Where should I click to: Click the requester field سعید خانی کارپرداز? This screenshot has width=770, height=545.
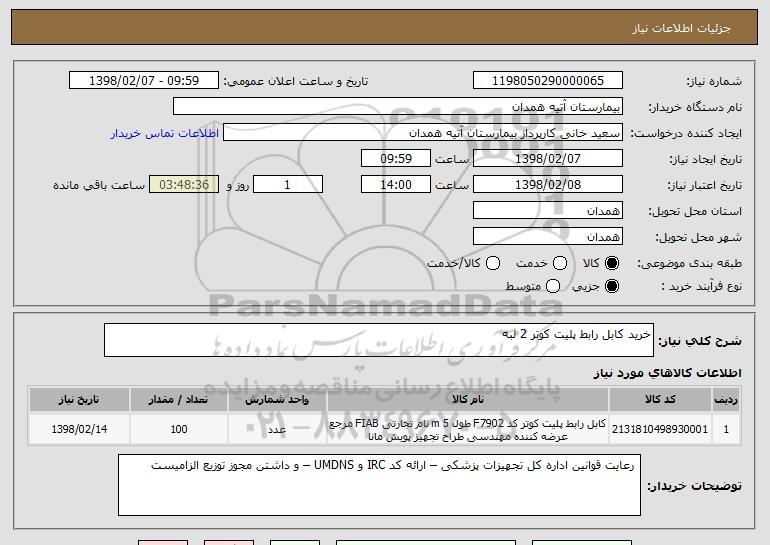click(423, 133)
